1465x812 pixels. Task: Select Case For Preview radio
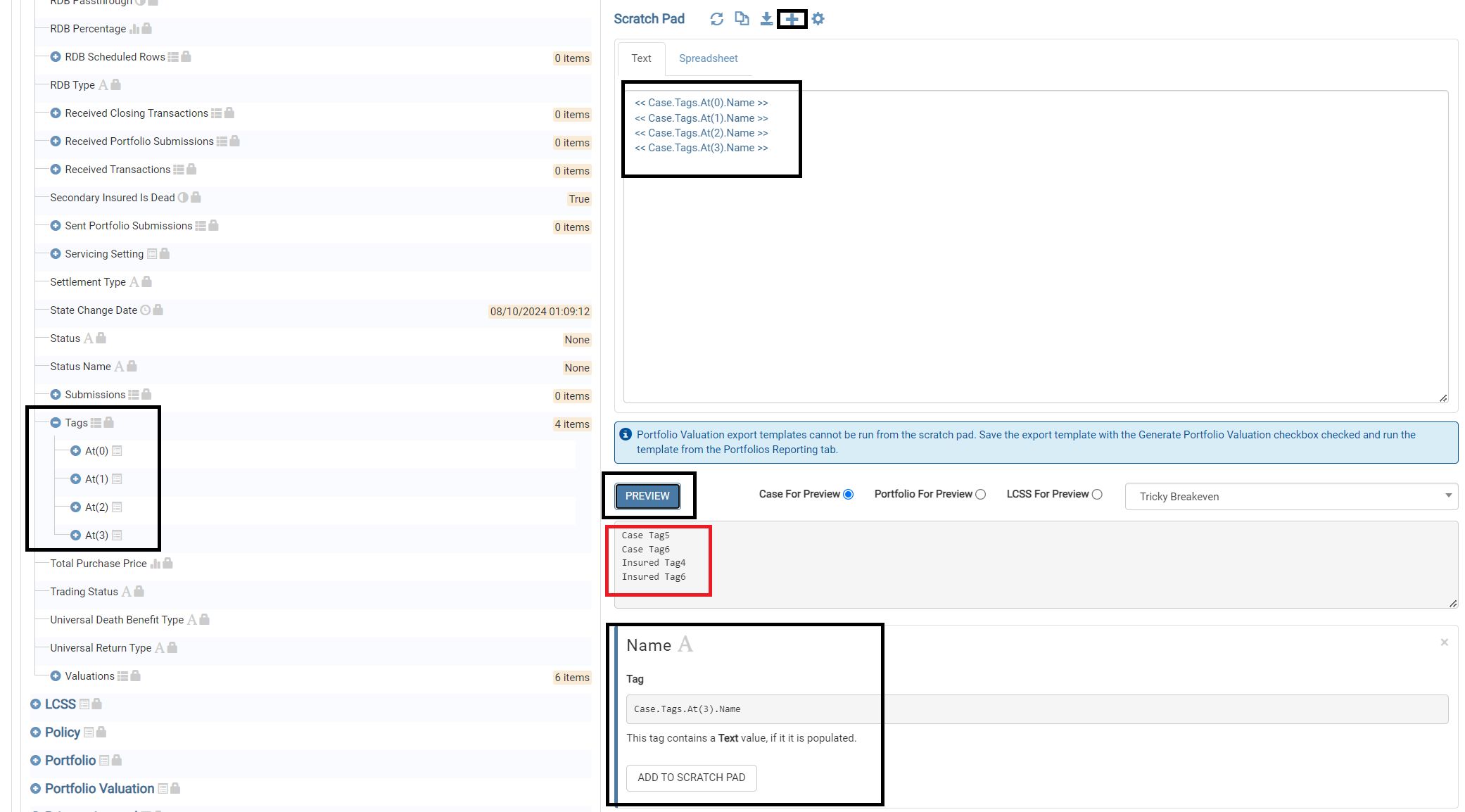[x=848, y=495]
